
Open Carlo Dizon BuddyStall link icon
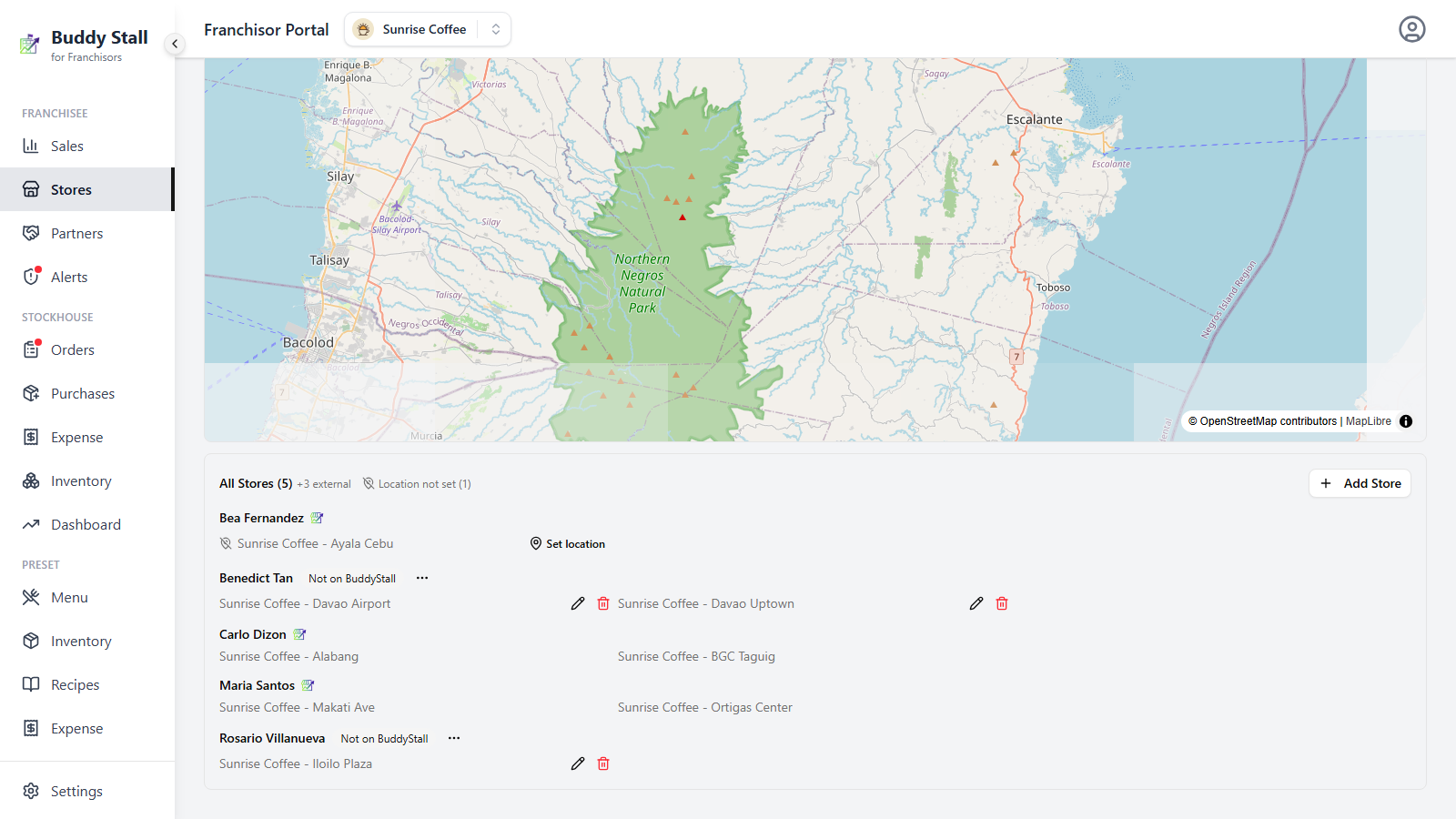[299, 634]
